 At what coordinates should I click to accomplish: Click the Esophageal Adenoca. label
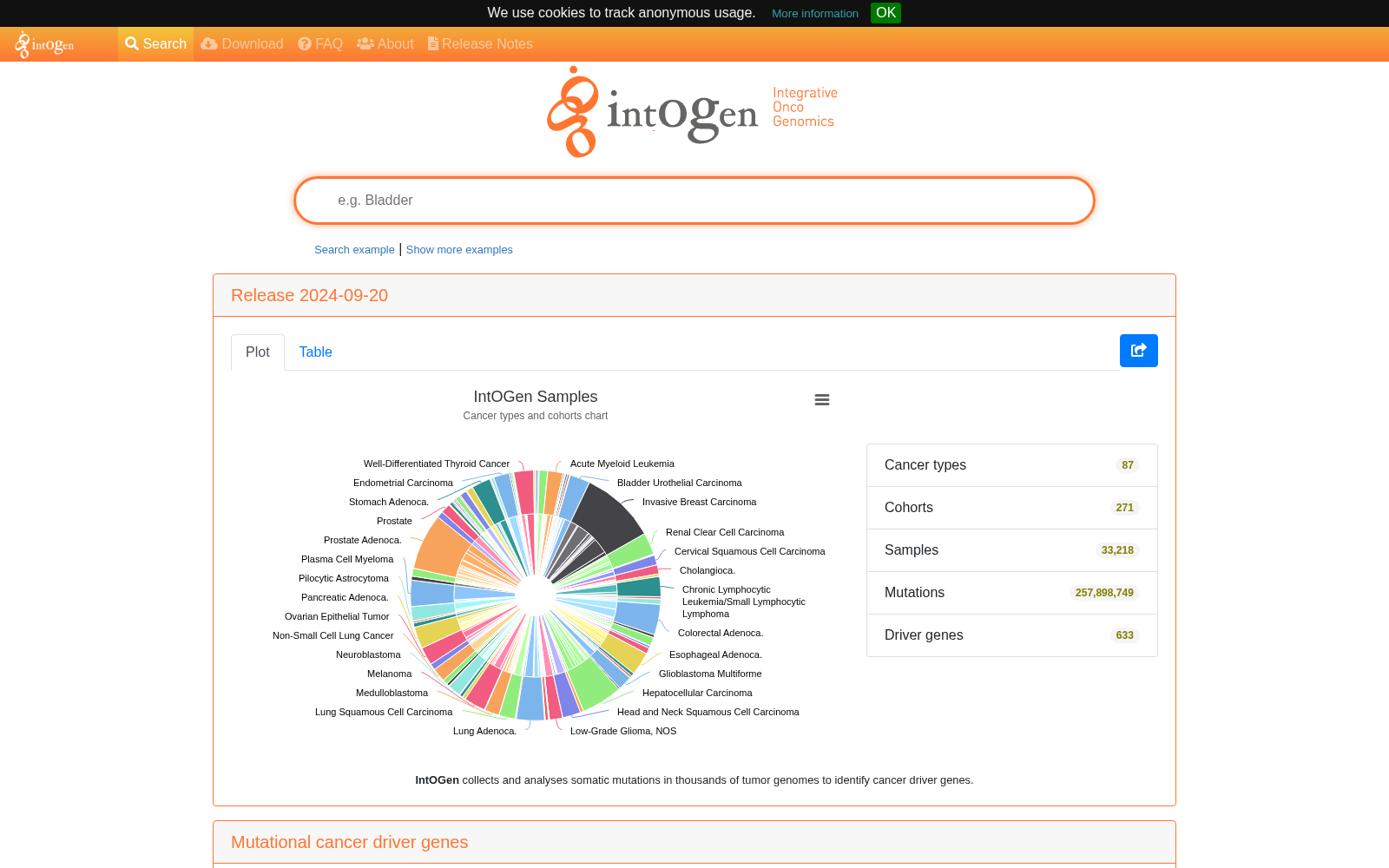point(715,655)
